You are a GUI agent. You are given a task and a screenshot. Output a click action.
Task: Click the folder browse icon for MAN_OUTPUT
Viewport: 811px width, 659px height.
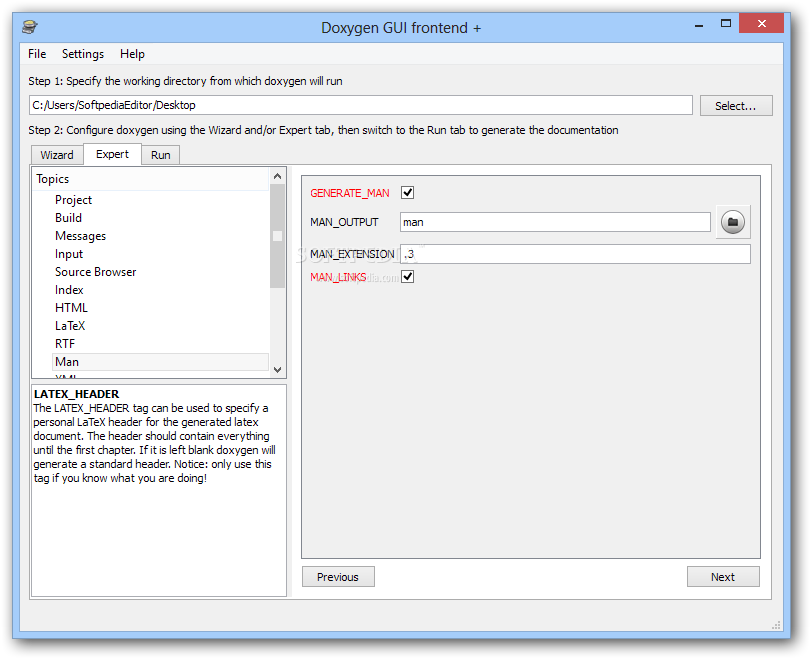[732, 222]
